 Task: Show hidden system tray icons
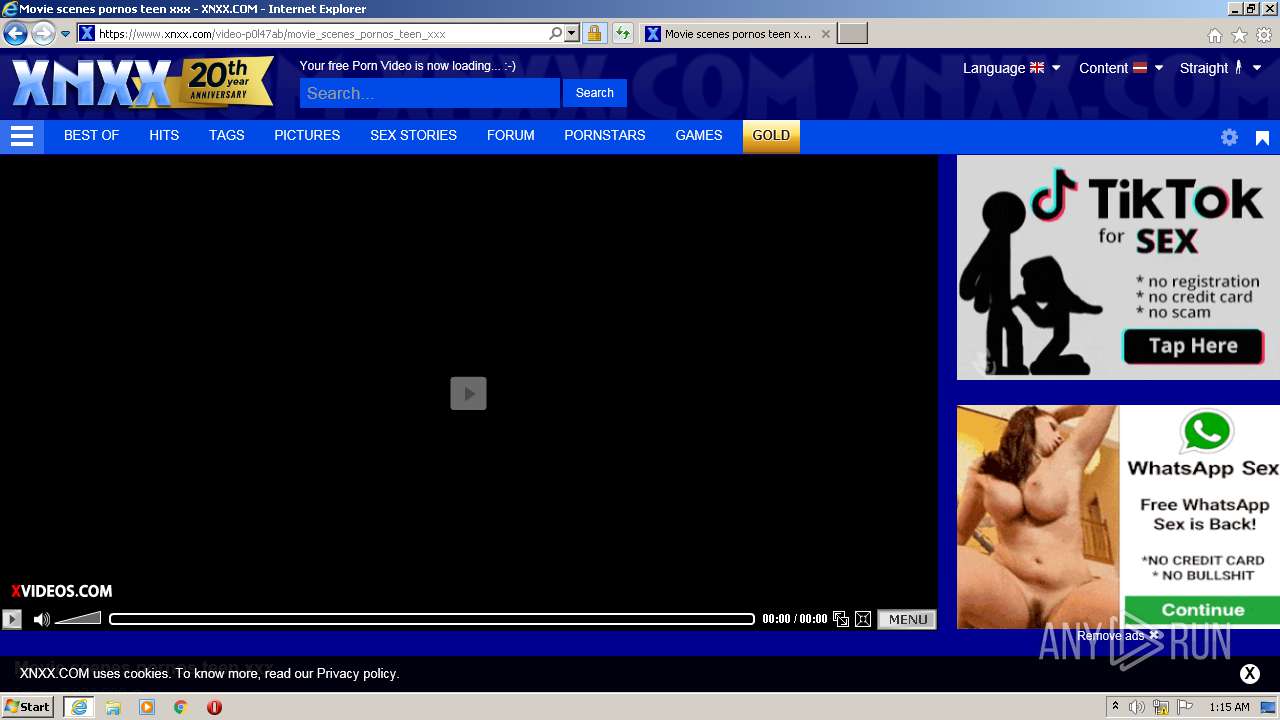(1116, 707)
